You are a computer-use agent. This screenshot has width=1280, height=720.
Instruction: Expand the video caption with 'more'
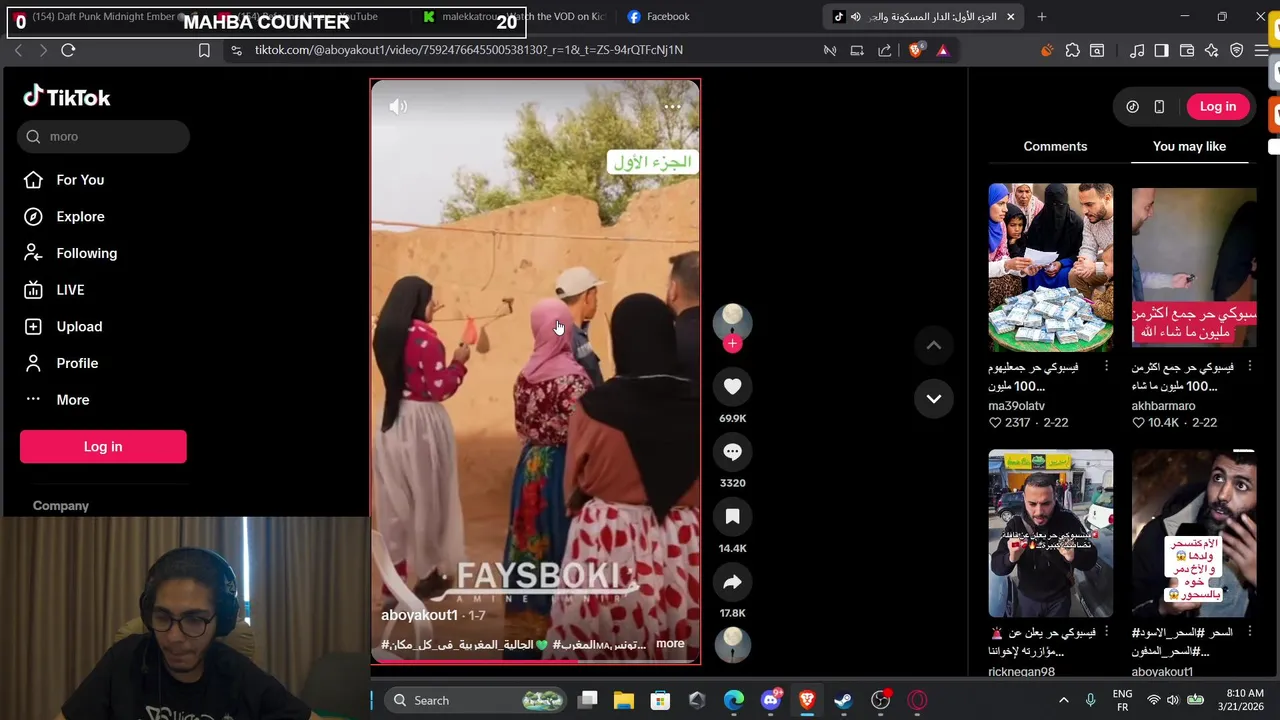670,644
